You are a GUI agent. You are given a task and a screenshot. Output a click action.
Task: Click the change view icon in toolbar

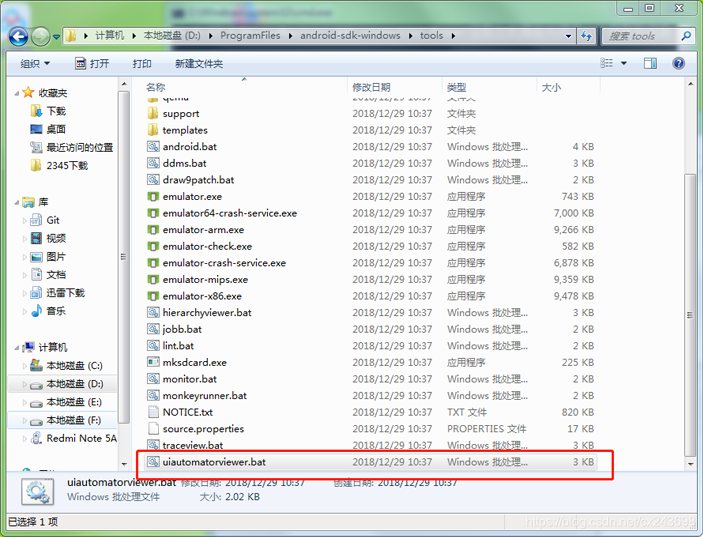point(604,63)
